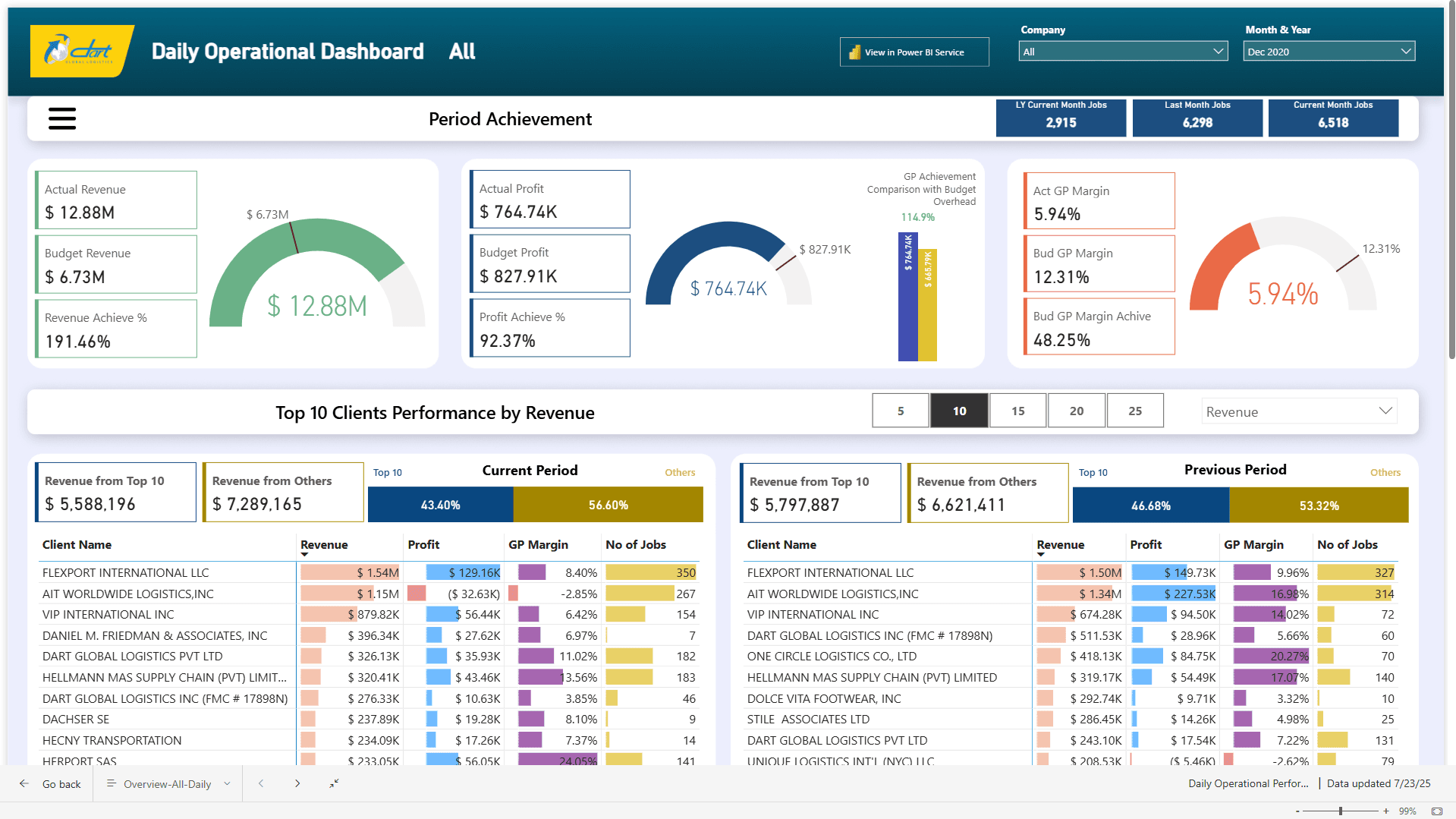This screenshot has height=819, width=1456.
Task: Sort by Client Name in Current Period table
Action: click(x=77, y=544)
